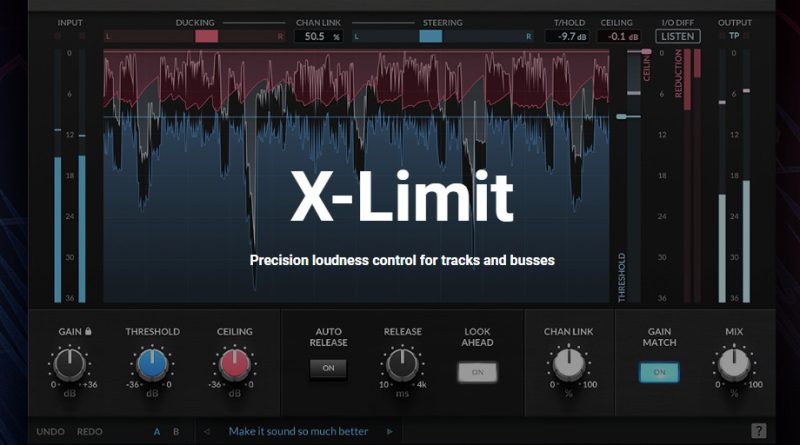800x445 pixels.
Task: Click the vertical ceiling slider handle
Action: point(646,52)
